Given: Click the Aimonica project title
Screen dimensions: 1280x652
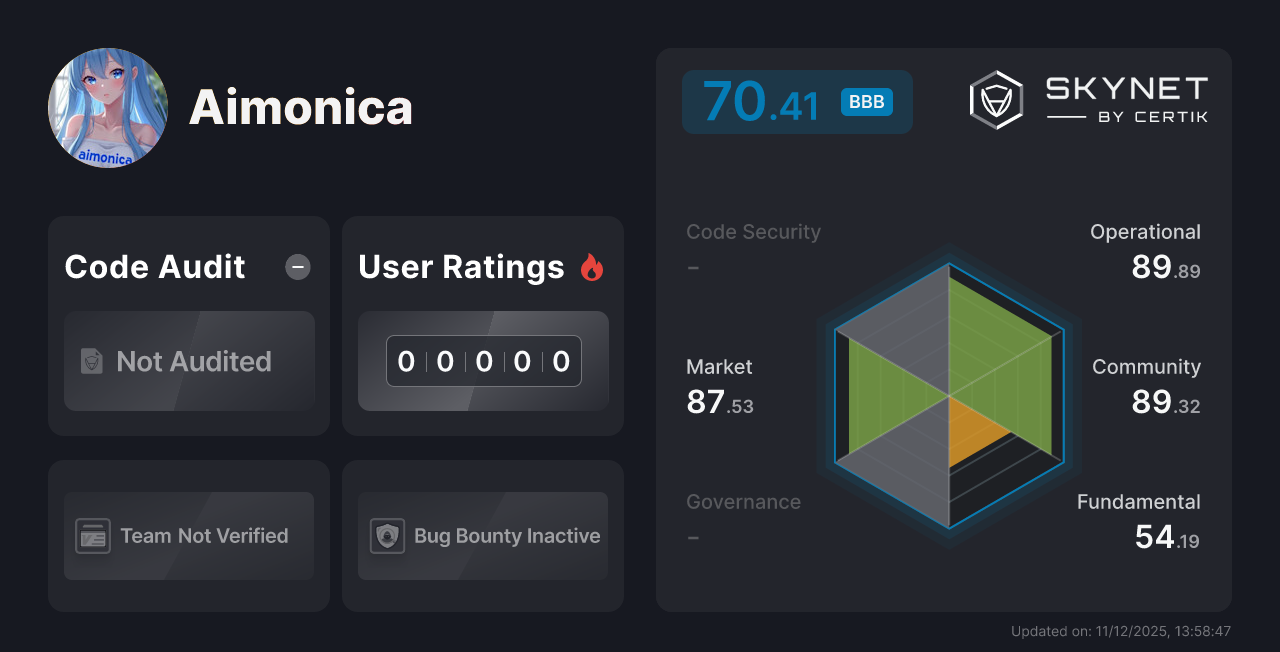Looking at the screenshot, I should [300, 108].
